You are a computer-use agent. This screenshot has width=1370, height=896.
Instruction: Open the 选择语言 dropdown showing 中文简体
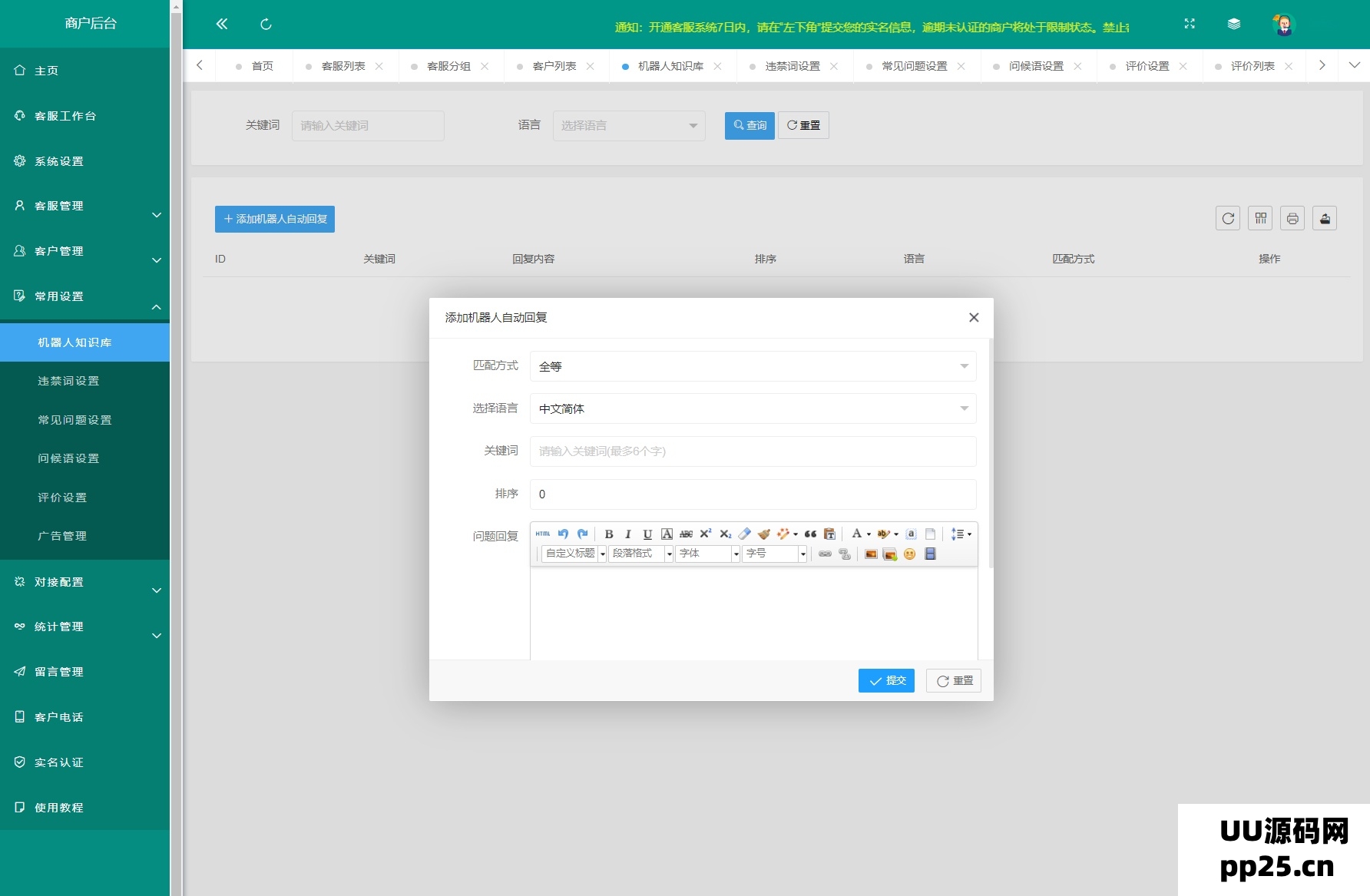753,408
